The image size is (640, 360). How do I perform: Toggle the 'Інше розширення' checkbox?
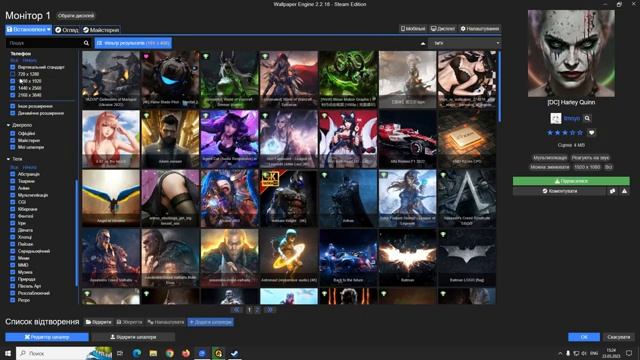13,106
